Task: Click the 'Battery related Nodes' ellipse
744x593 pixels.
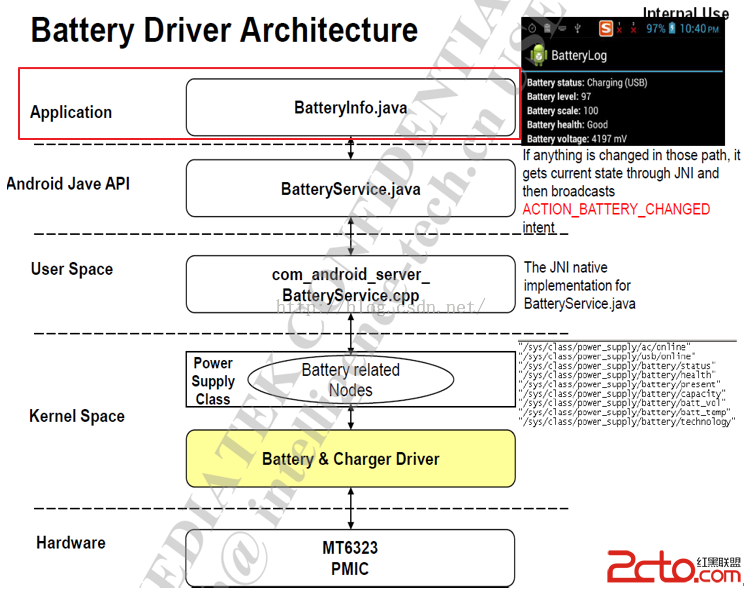Action: [351, 380]
